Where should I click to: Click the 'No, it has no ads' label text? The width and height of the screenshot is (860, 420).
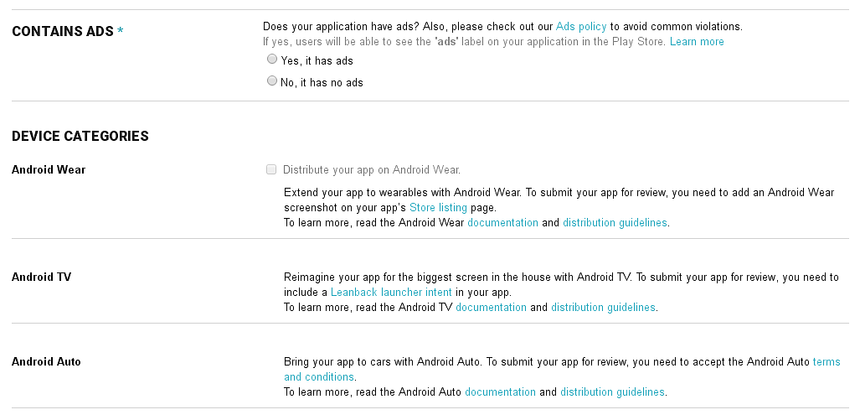tap(322, 83)
